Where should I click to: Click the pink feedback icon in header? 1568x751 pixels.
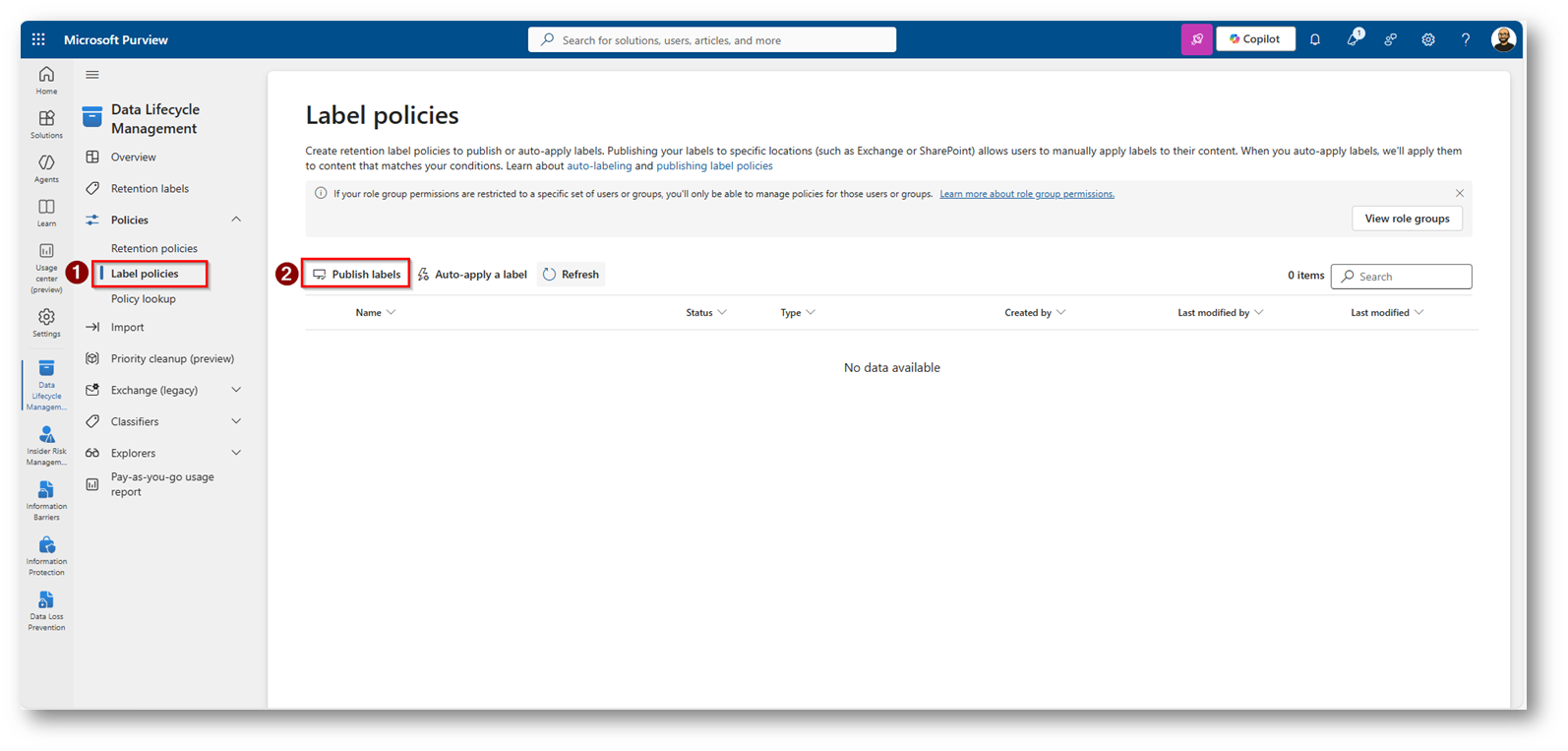pyautogui.click(x=1196, y=39)
